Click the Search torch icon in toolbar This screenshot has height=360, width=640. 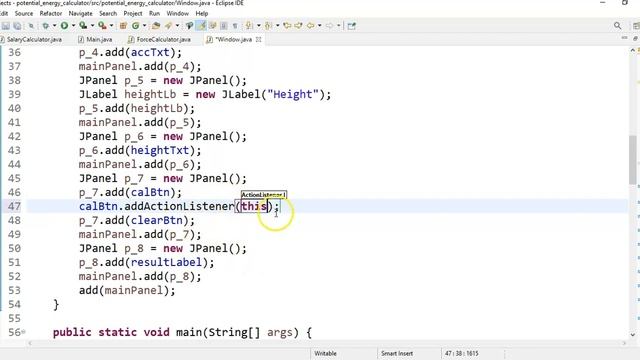pyautogui.click(x=189, y=26)
